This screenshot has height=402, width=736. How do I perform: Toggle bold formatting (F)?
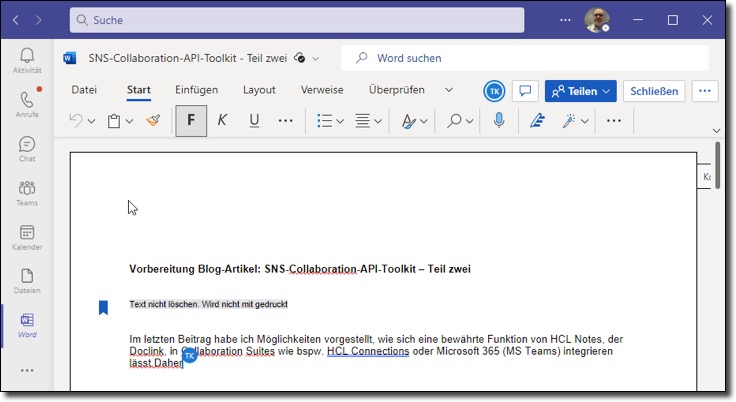(191, 121)
